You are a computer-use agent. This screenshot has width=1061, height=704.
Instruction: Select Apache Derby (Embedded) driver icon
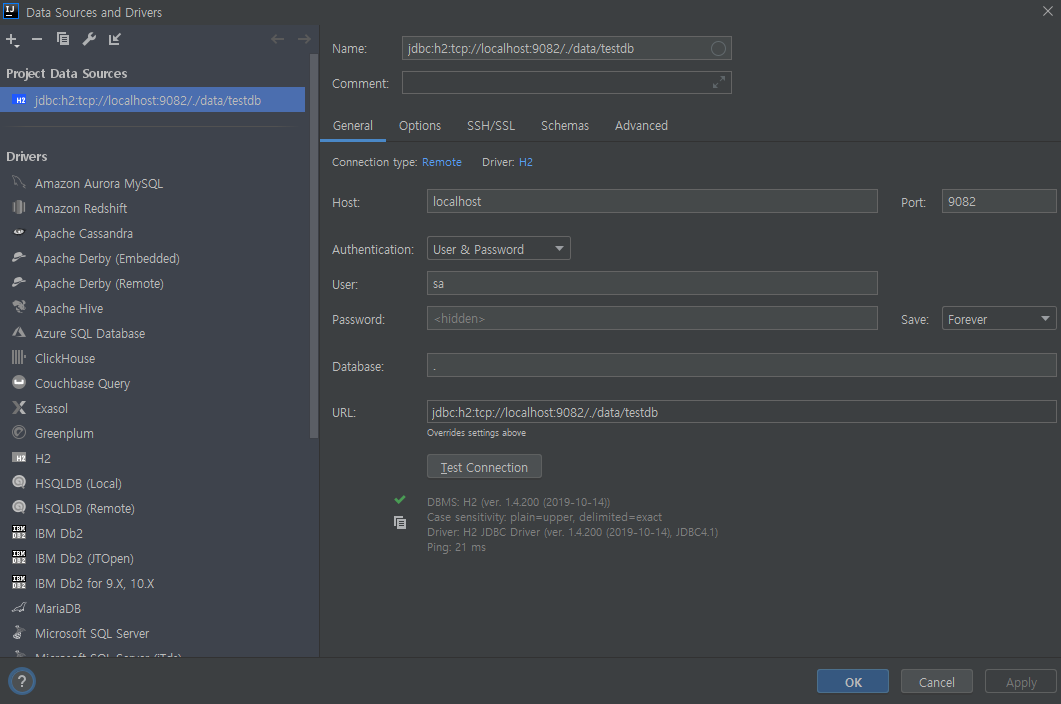(19, 258)
